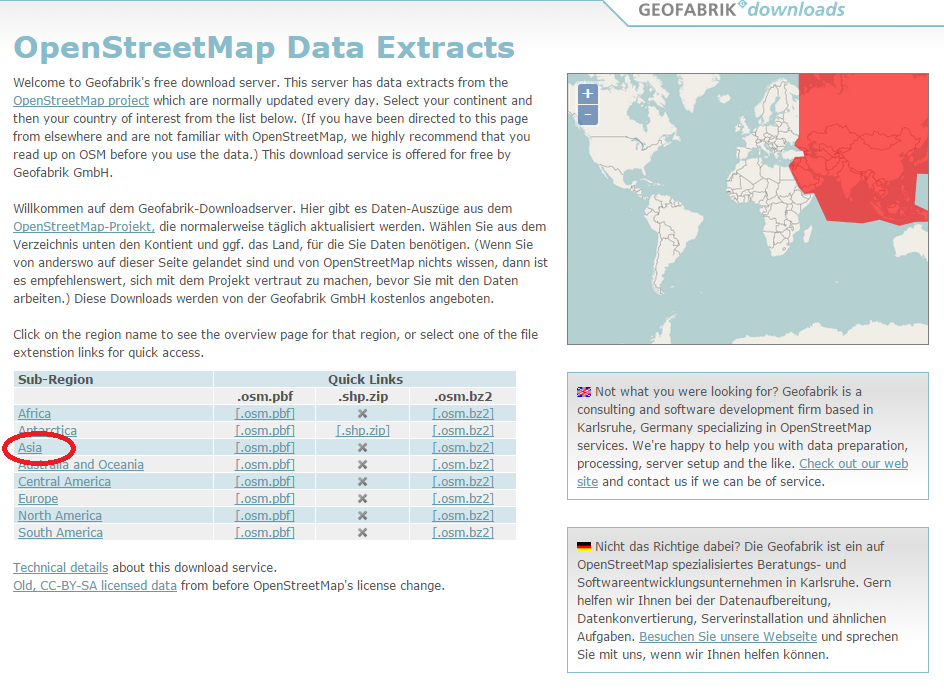The width and height of the screenshot is (944, 691).
Task: Zoom in on the world map
Action: coord(587,92)
